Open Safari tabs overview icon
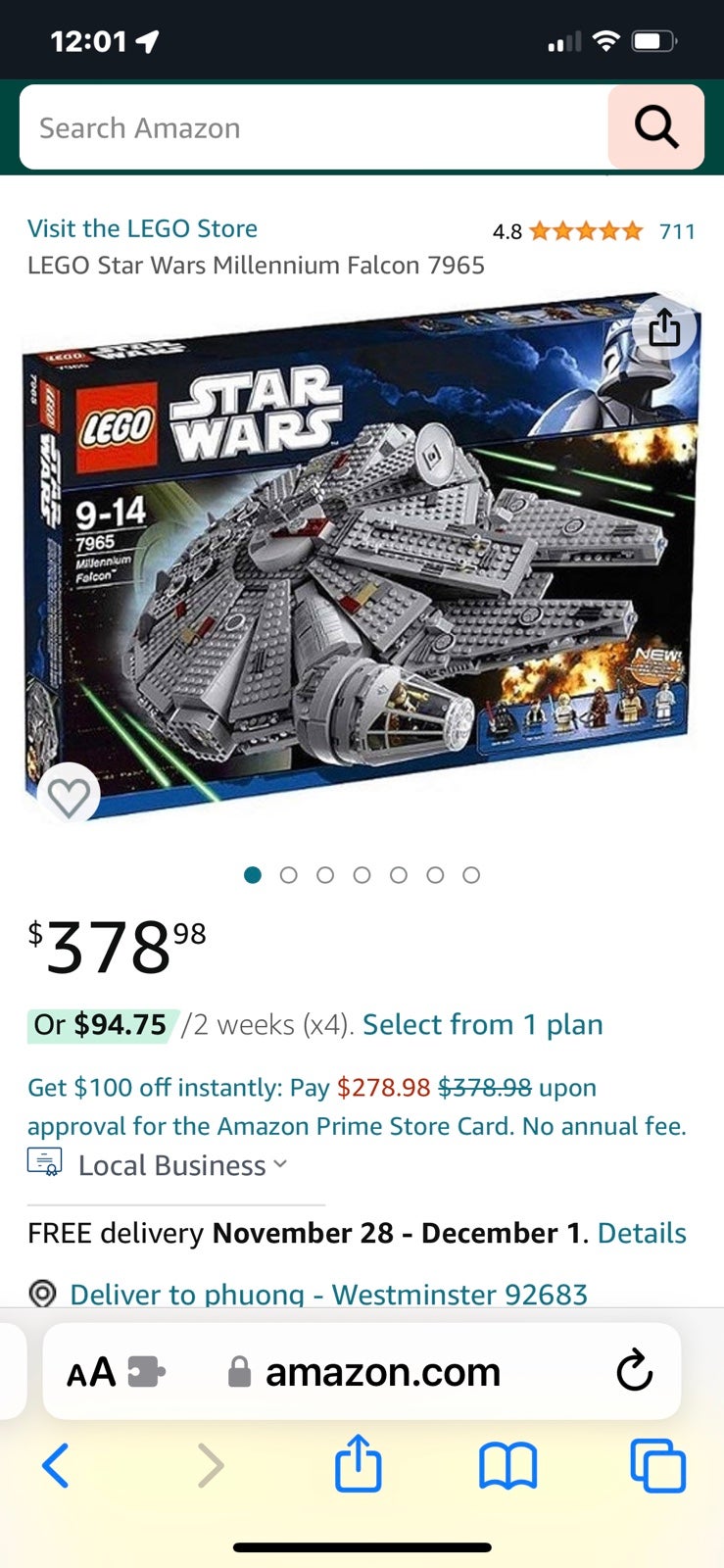Screen dimensions: 724x1568 pyautogui.click(x=657, y=1466)
